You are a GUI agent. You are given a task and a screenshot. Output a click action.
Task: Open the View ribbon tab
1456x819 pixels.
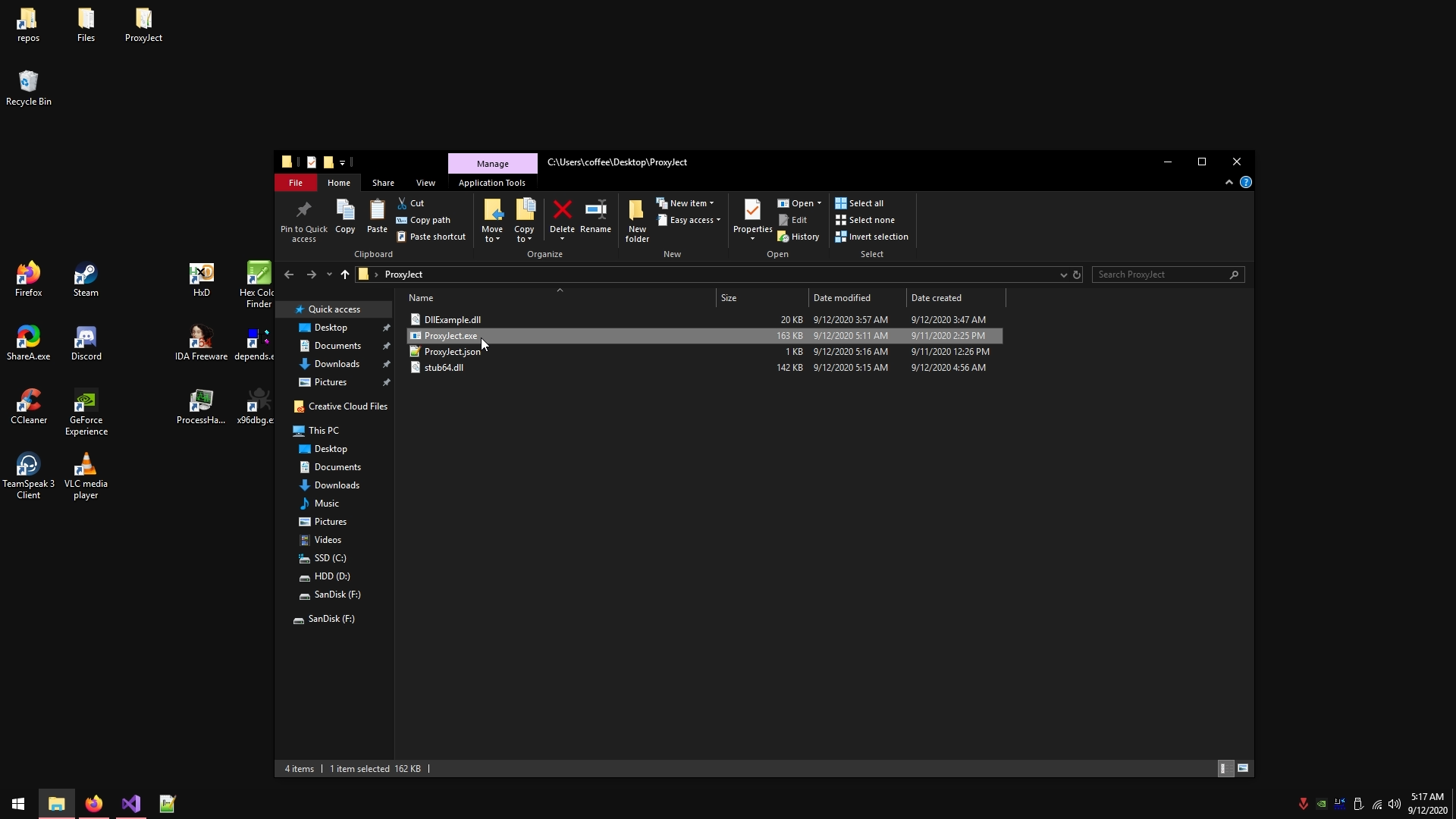pos(425,183)
